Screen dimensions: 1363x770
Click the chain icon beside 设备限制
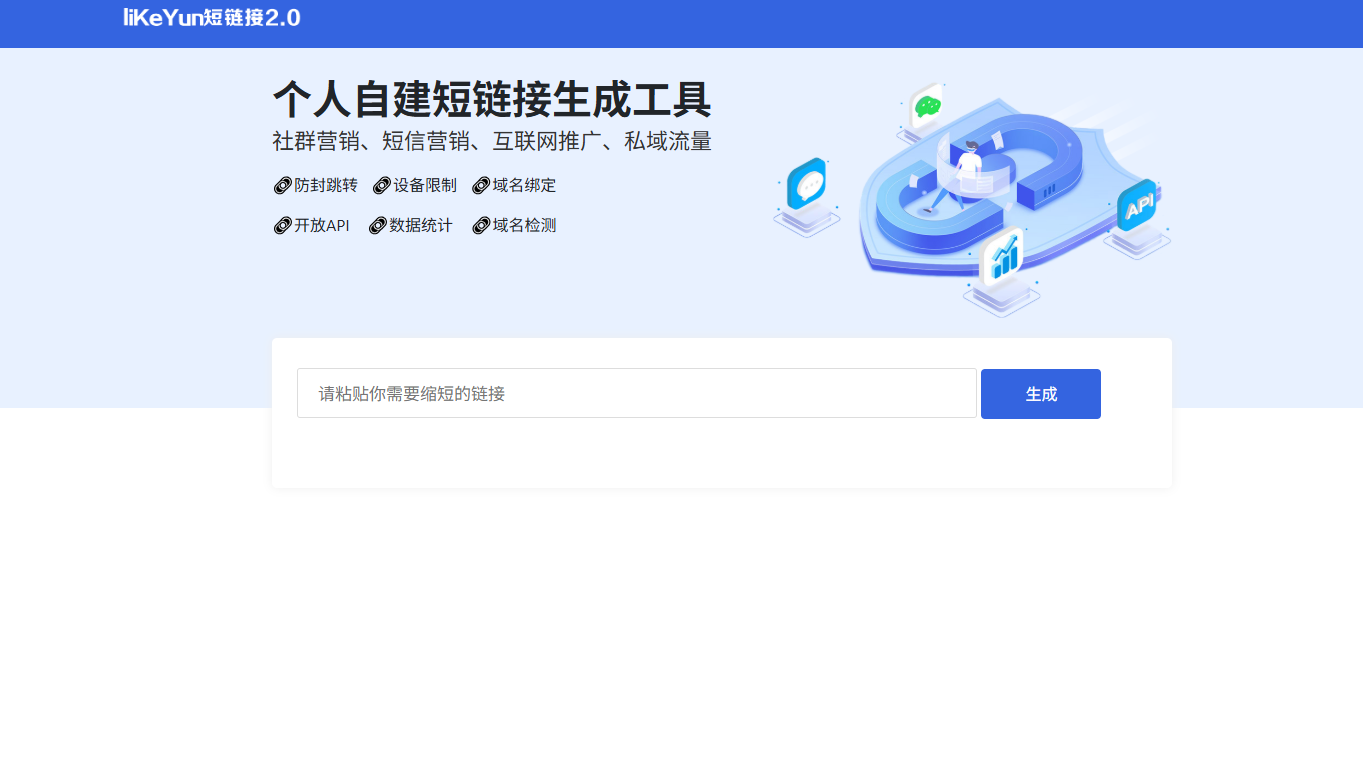(381, 186)
